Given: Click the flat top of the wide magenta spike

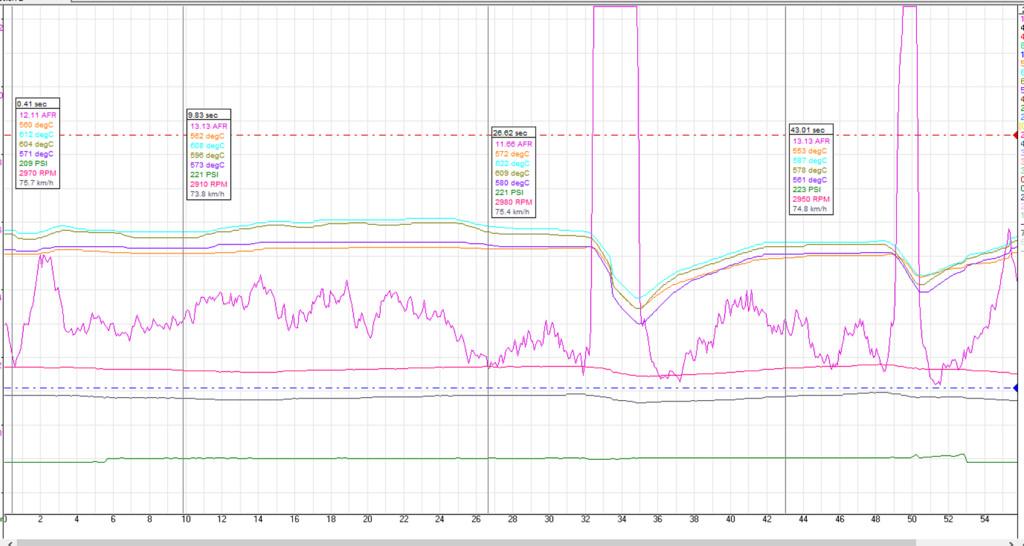Looking at the screenshot, I should point(614,7).
